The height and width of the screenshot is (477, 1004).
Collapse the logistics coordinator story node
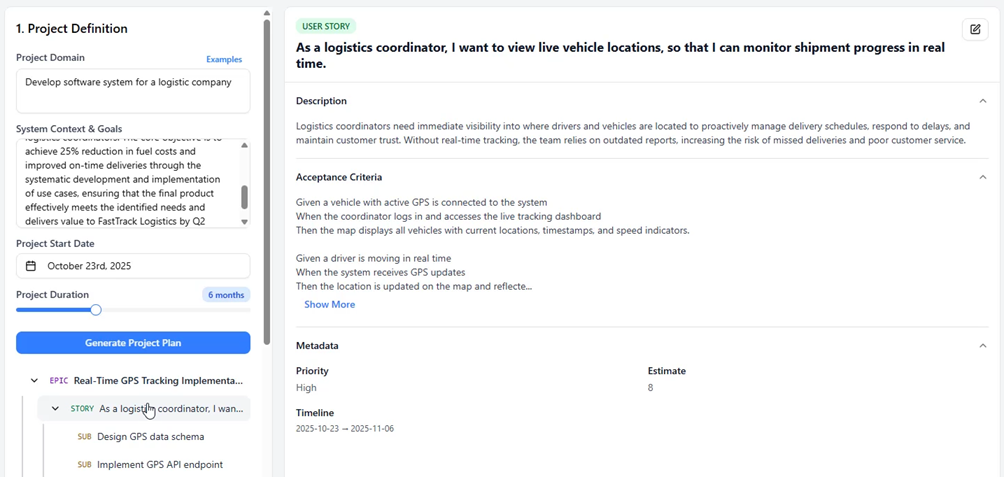click(x=55, y=409)
